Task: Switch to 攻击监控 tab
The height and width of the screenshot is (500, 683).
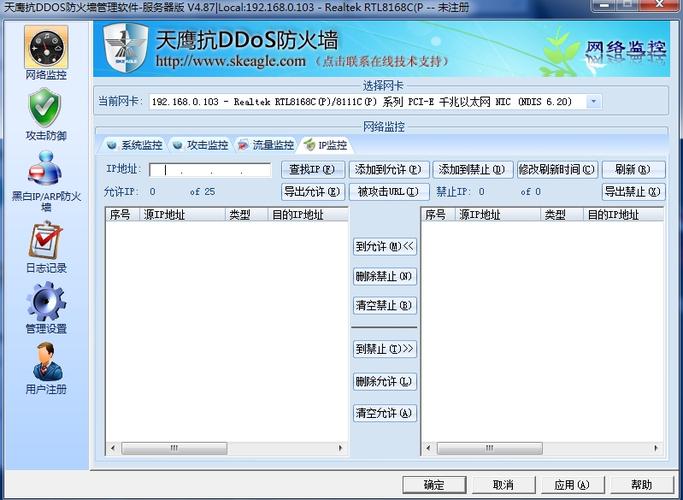Action: coord(200,145)
